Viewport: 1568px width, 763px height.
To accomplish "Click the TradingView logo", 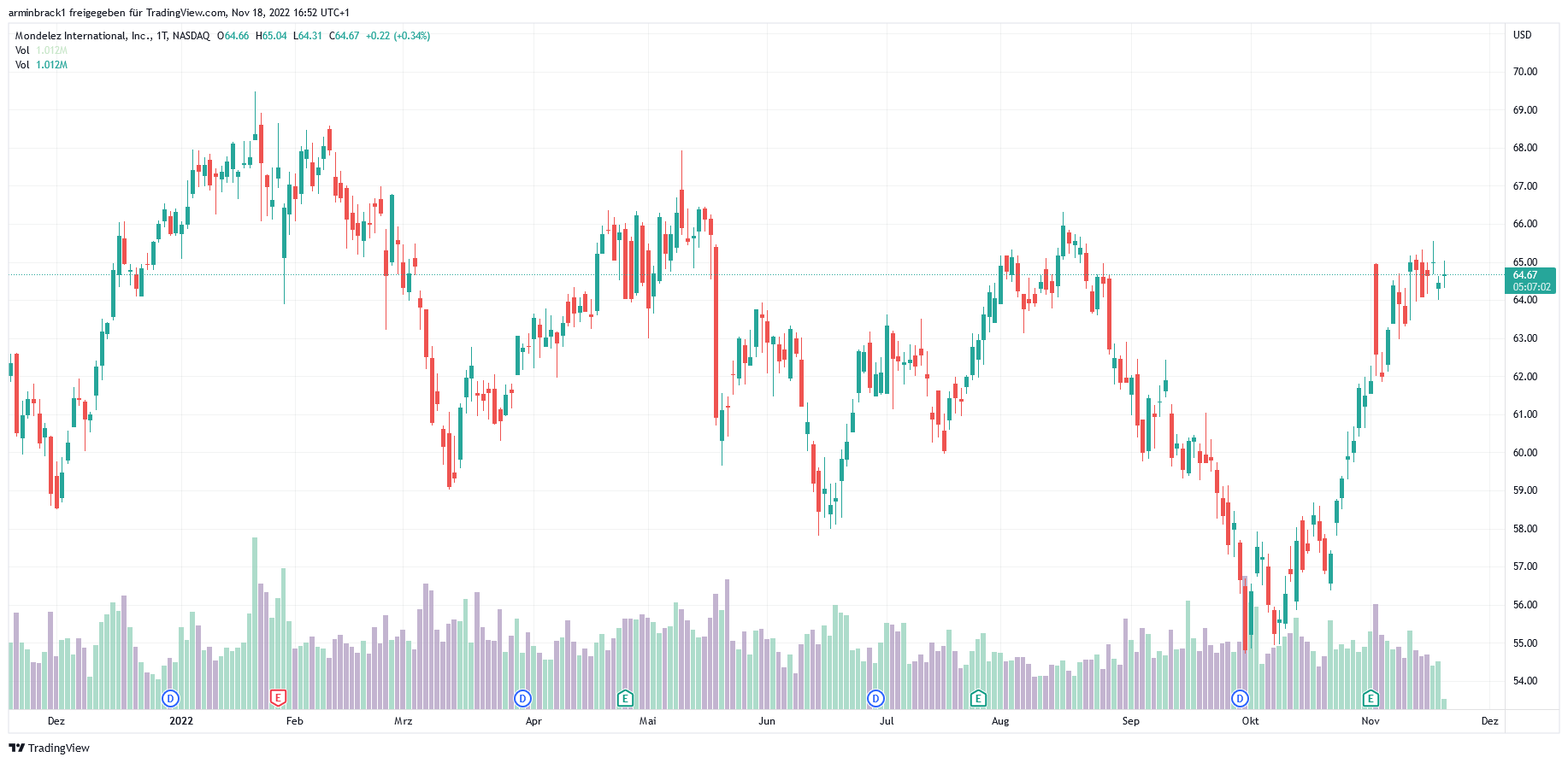I will click(x=49, y=748).
